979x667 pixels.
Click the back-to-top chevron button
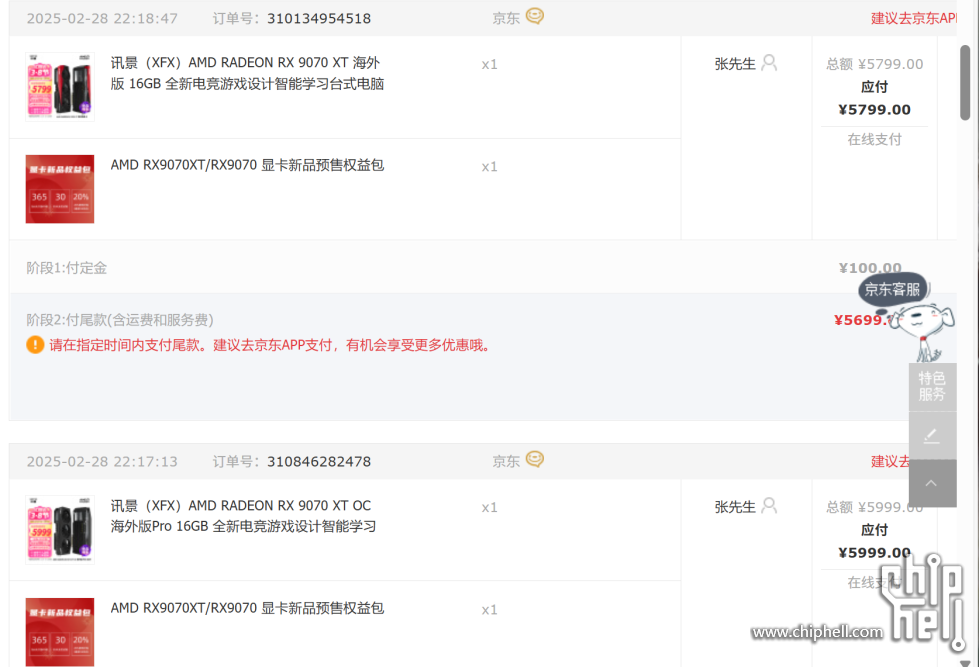932,483
